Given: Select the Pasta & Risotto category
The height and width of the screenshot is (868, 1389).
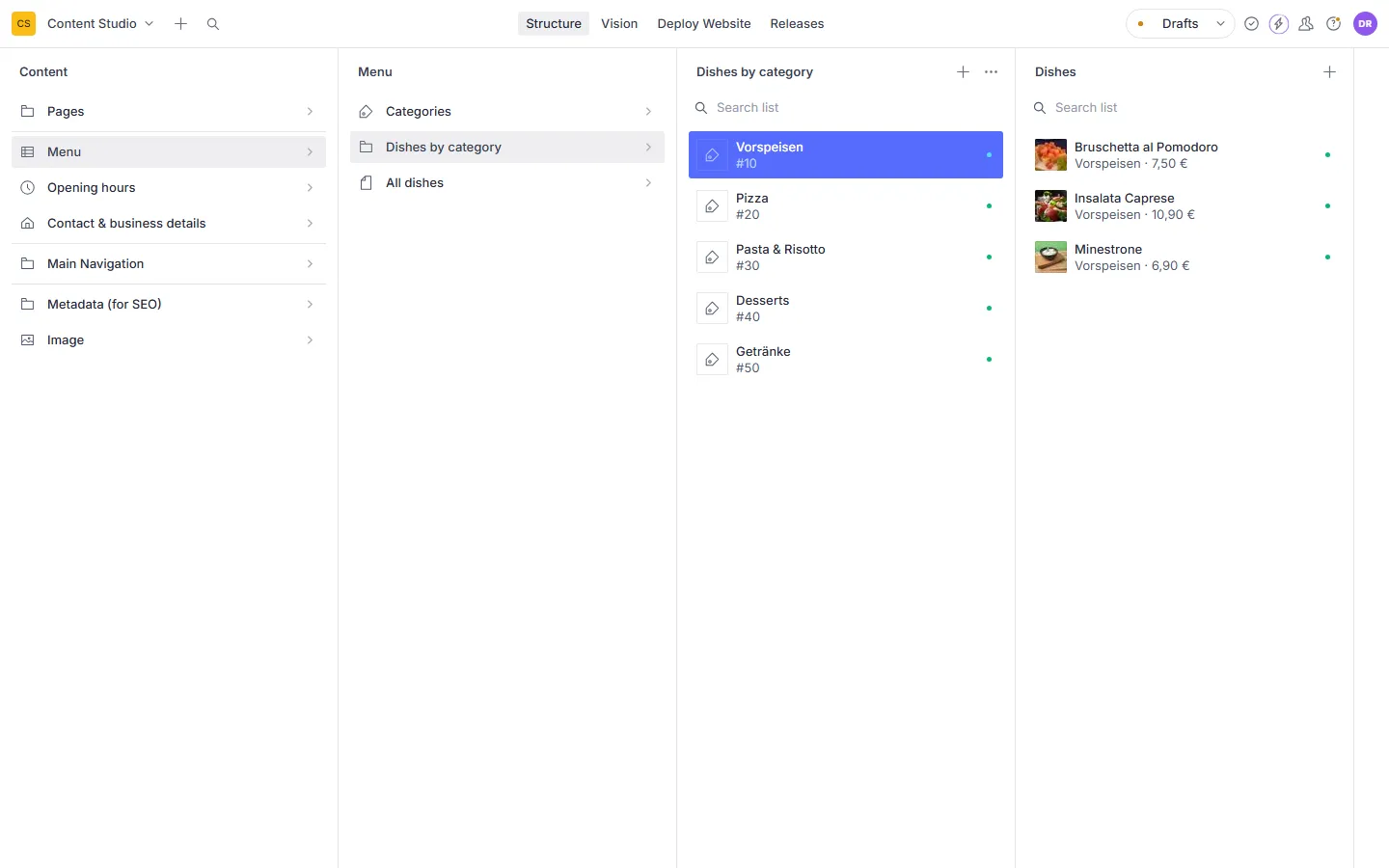Looking at the screenshot, I should point(846,258).
